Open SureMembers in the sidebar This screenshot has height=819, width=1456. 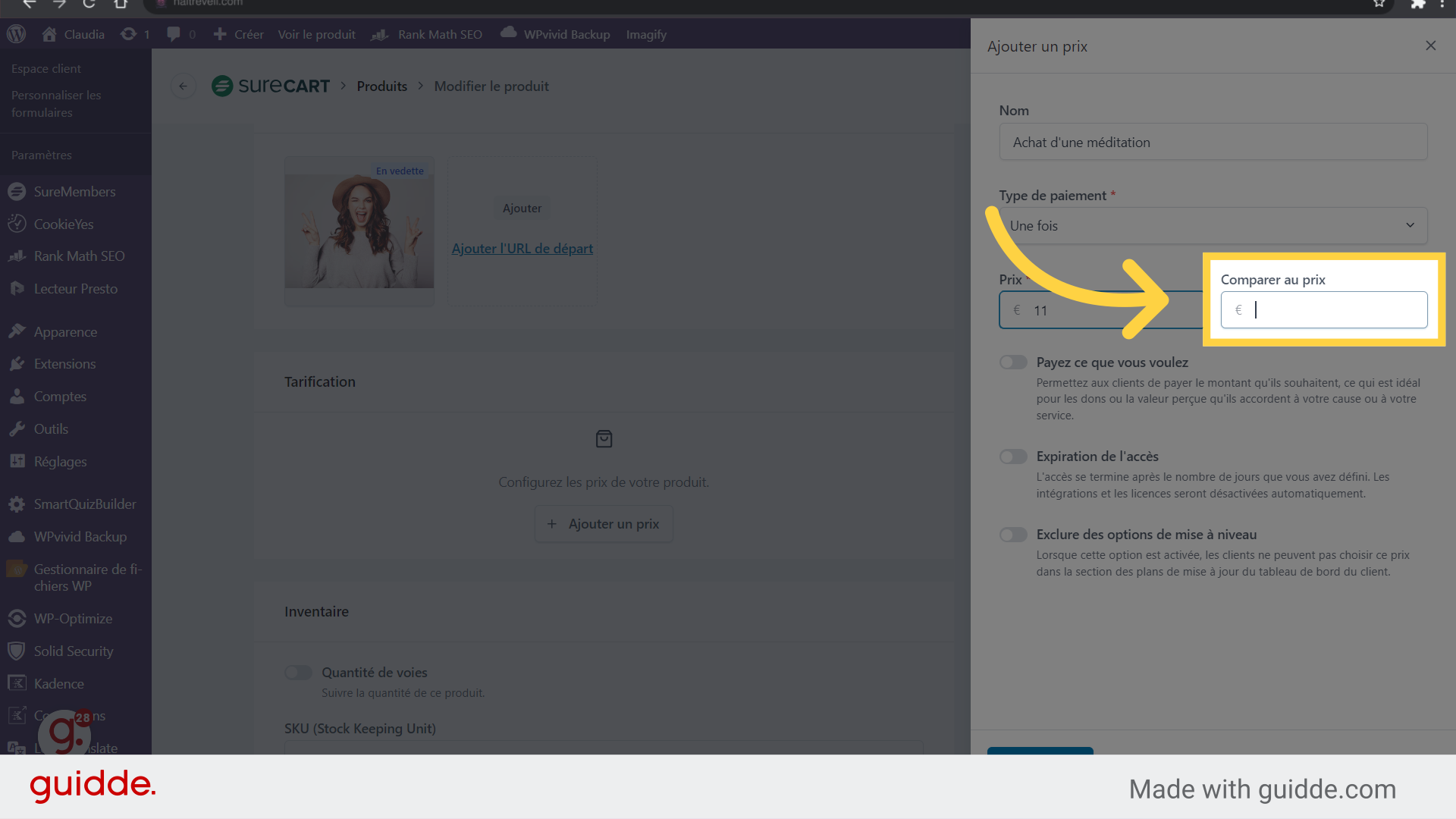click(74, 192)
